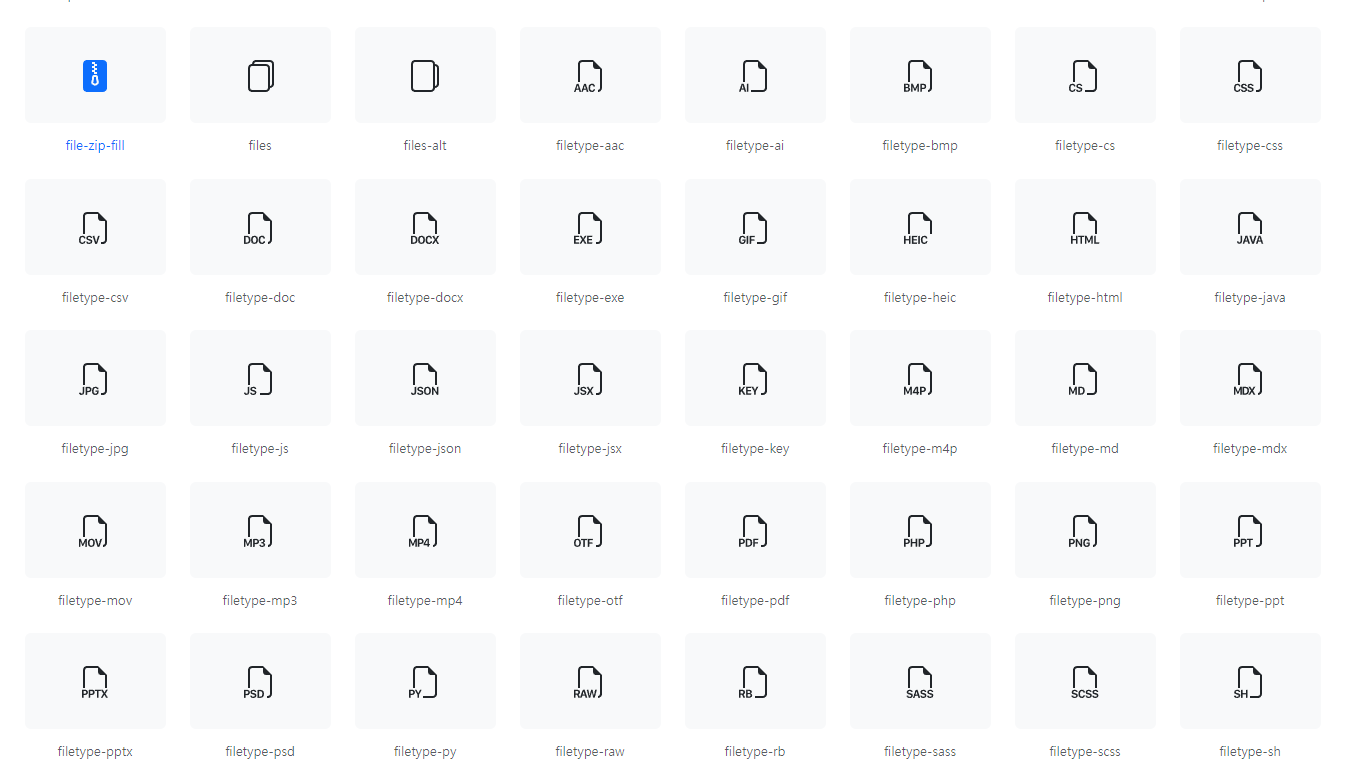Open the filetype-ppt icon

tap(1250, 531)
